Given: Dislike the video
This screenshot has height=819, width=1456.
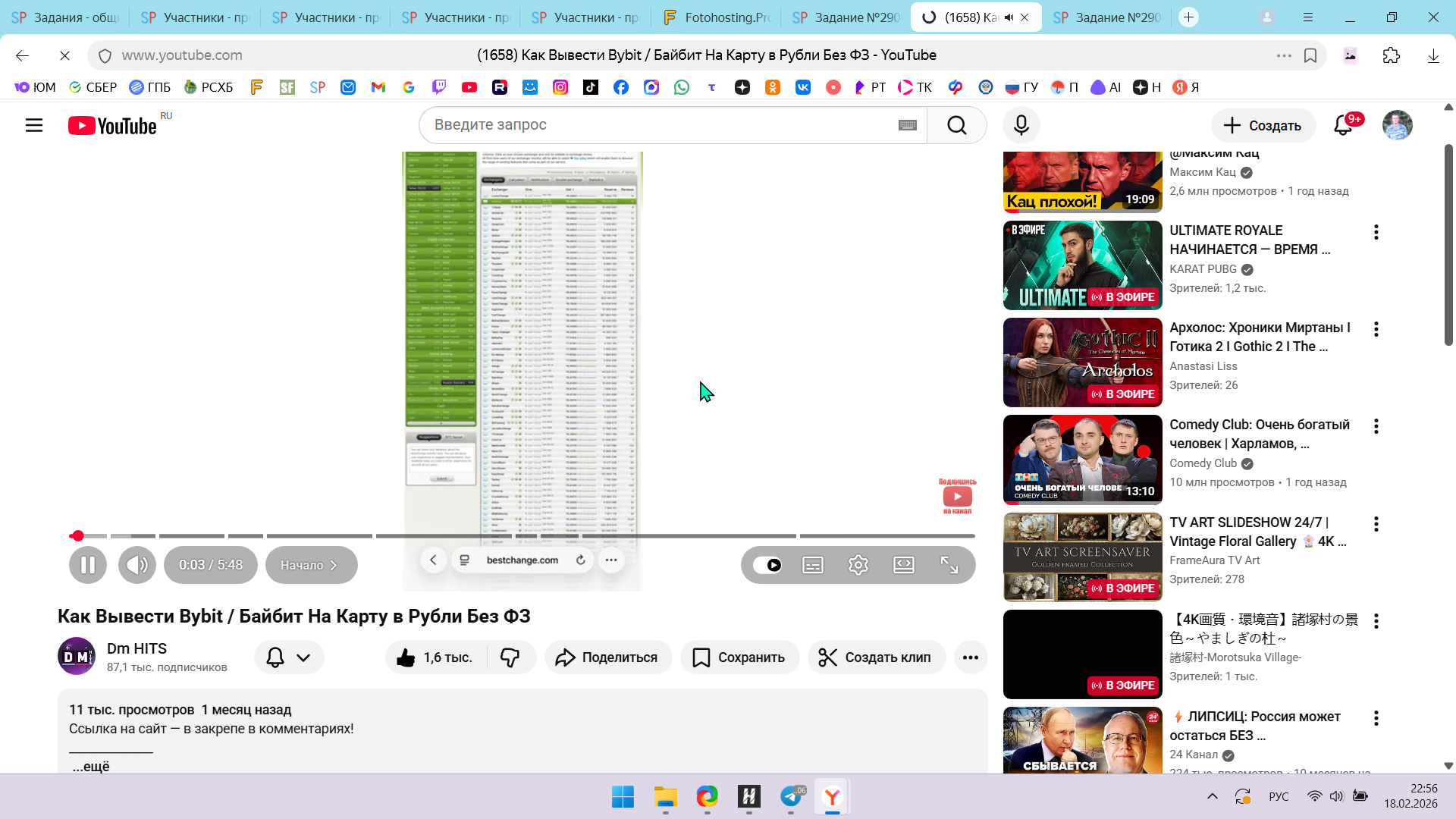Looking at the screenshot, I should click(x=510, y=657).
